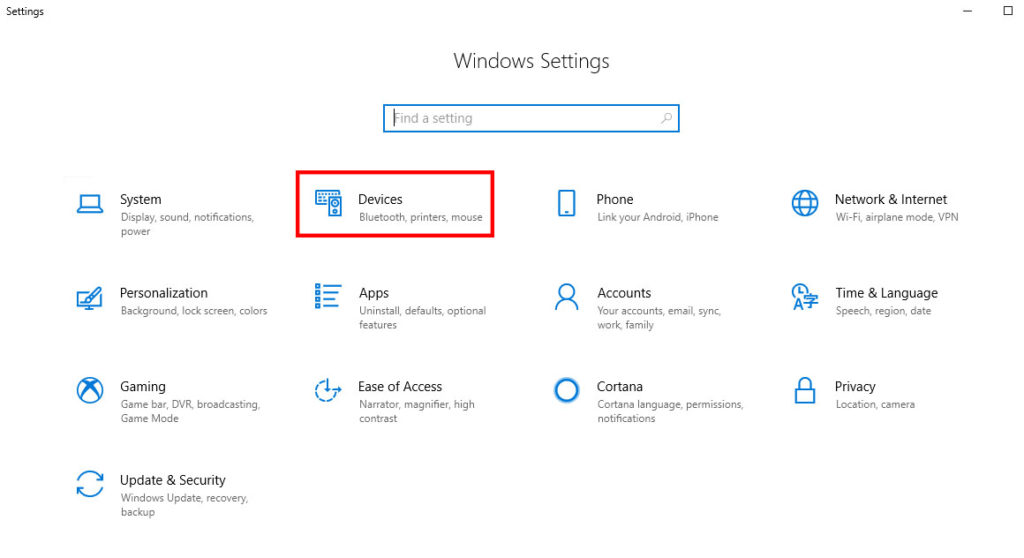Click 'Narrator, magnifier, high contrast' text
Screen dimensions: 1024x558
pyautogui.click(x=417, y=411)
